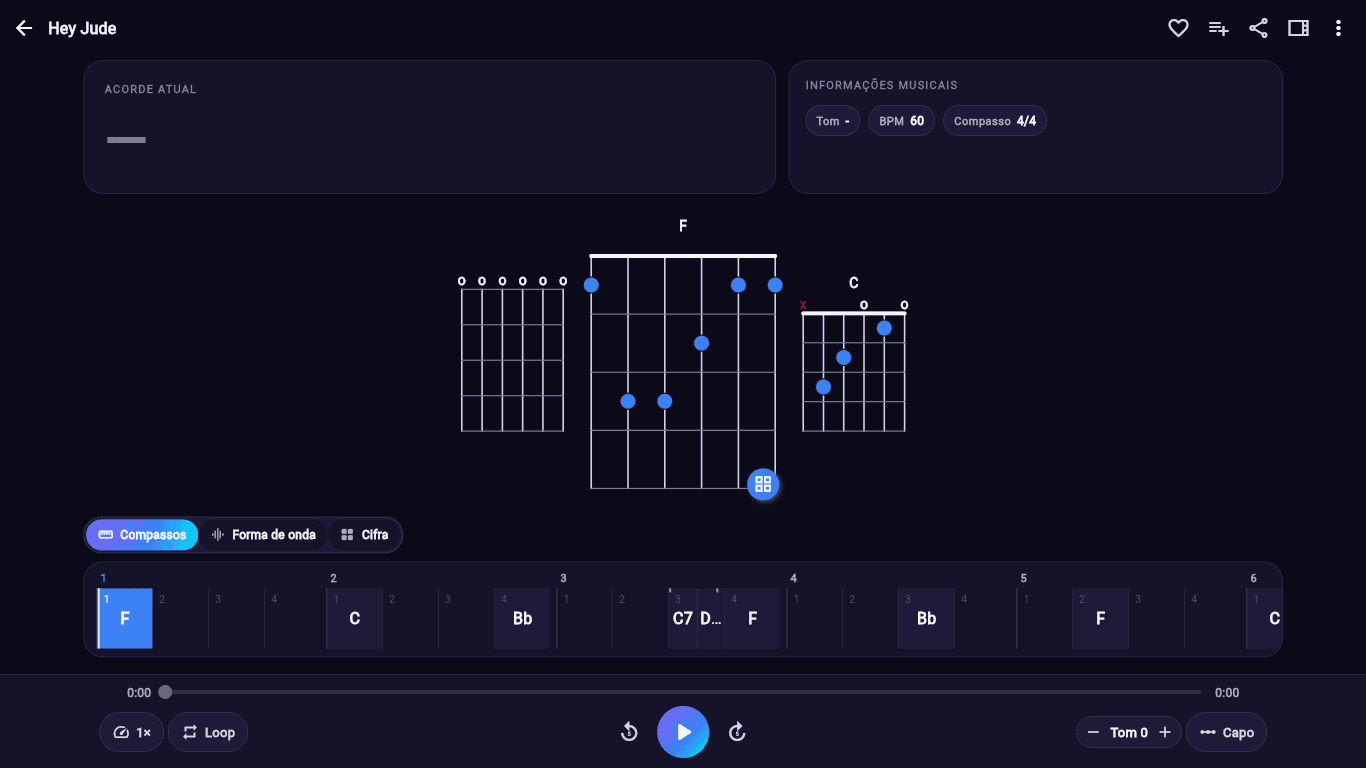Click the waveform icon in Forma de onda

point(218,535)
